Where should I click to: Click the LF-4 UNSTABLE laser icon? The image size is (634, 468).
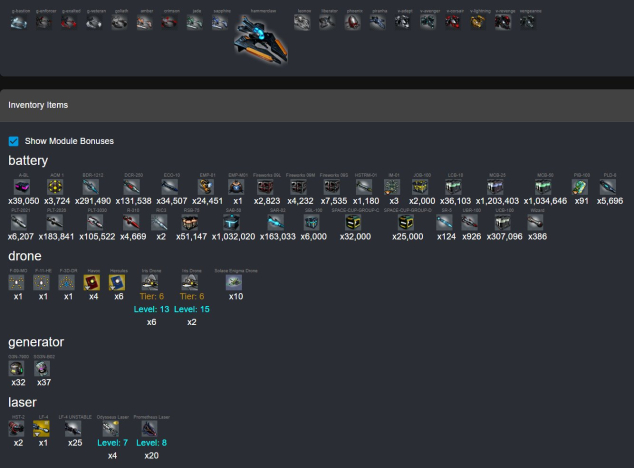[x=73, y=429]
